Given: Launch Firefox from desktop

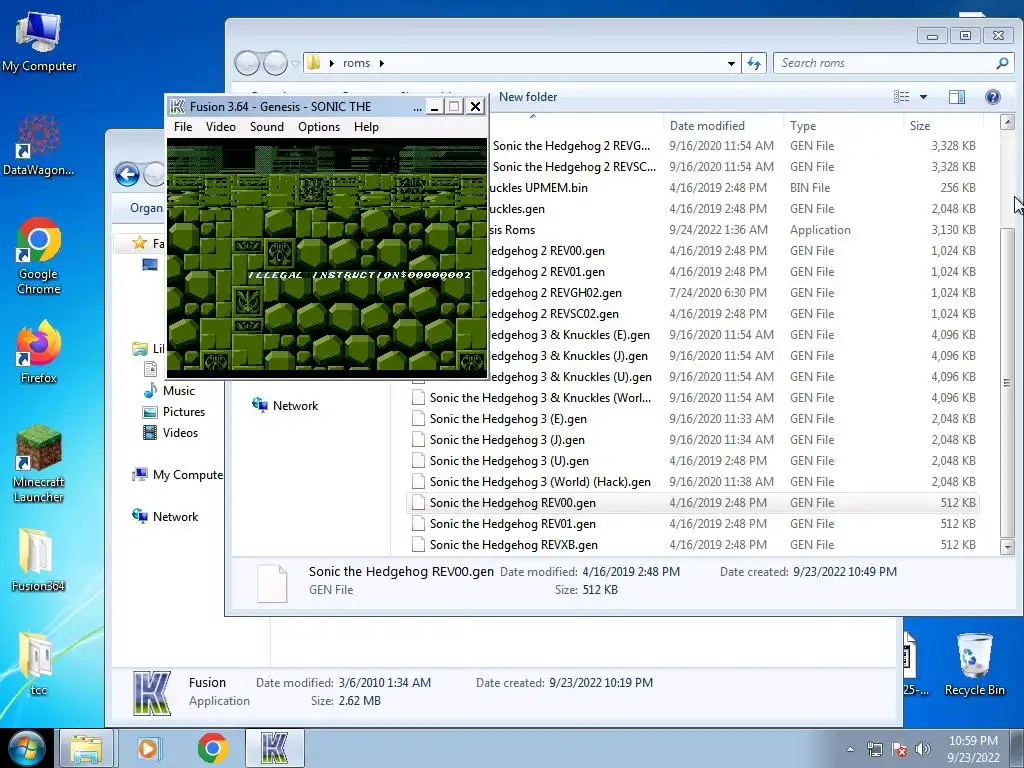Looking at the screenshot, I should coord(39,351).
